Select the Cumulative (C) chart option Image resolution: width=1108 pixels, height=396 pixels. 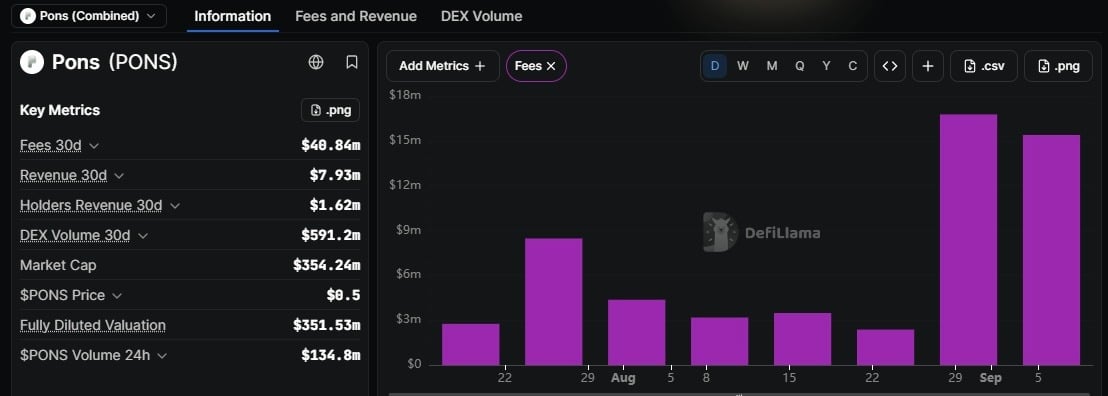(852, 66)
